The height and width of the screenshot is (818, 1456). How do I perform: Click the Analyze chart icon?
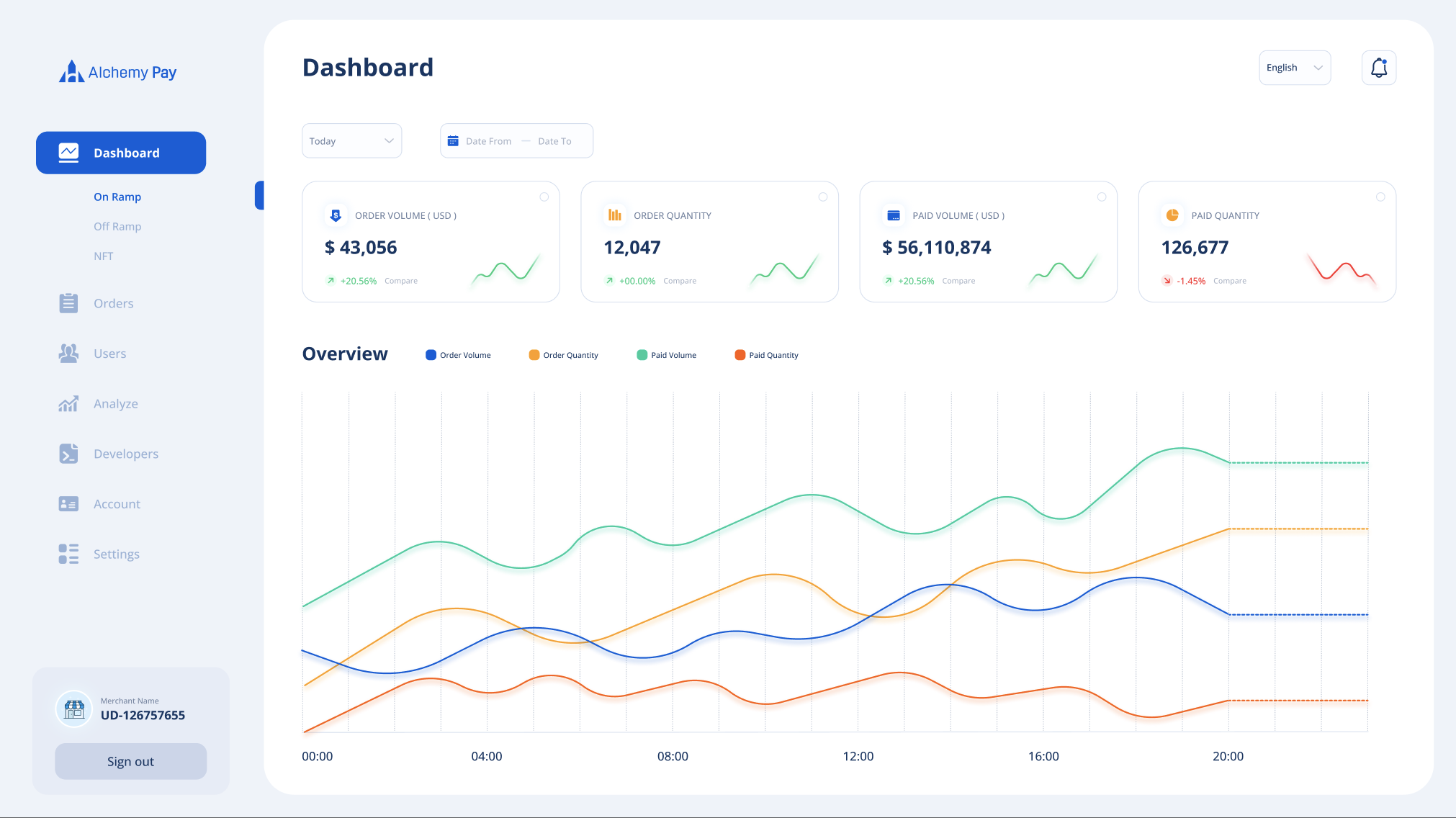tap(68, 404)
